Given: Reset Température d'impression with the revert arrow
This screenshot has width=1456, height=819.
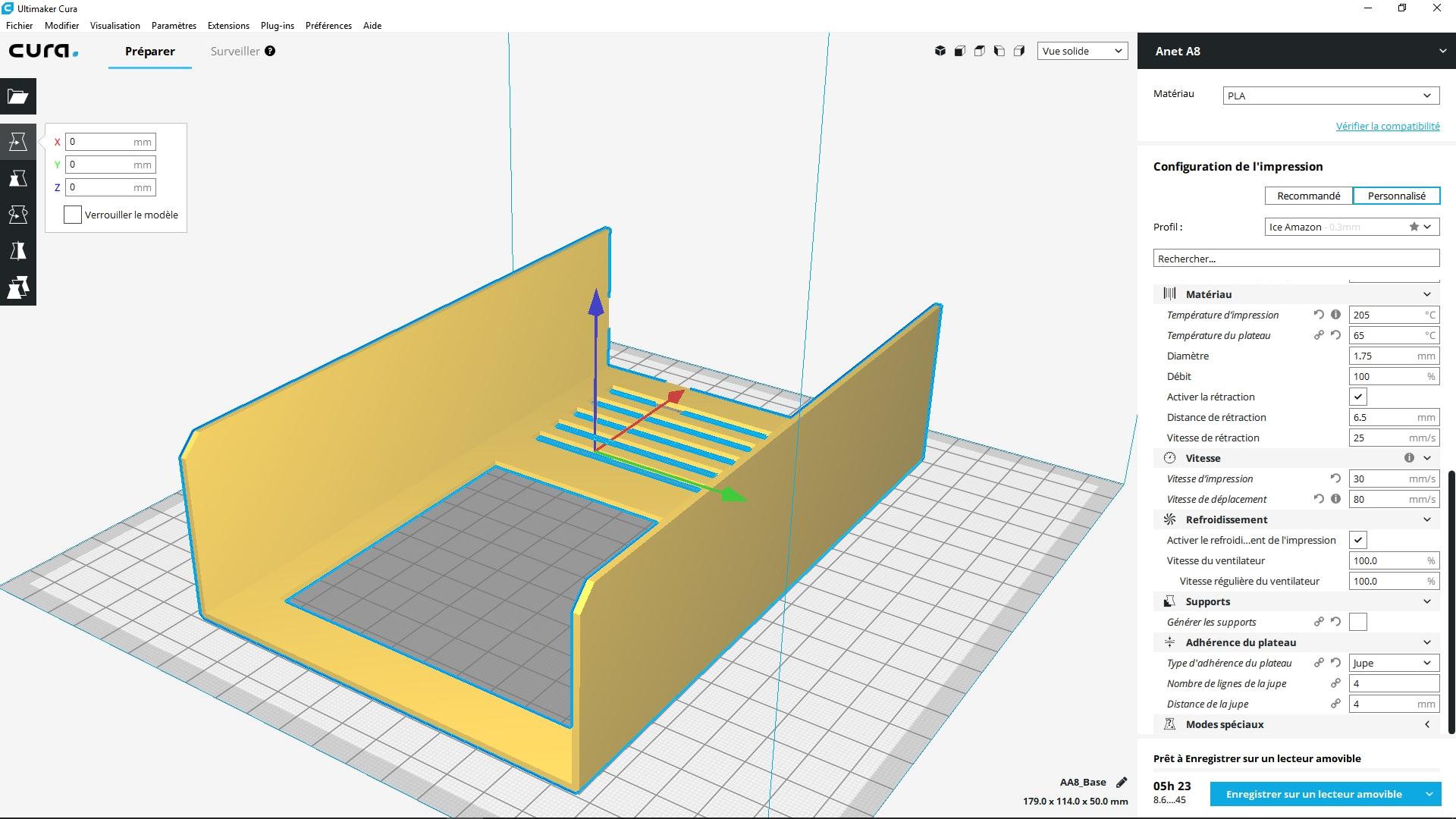Looking at the screenshot, I should (1319, 315).
